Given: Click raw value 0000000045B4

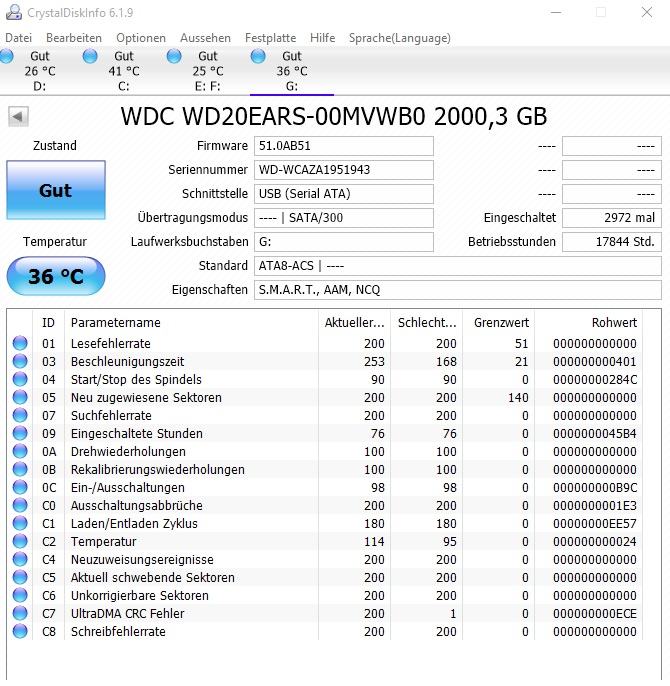Looking at the screenshot, I should [x=595, y=434].
